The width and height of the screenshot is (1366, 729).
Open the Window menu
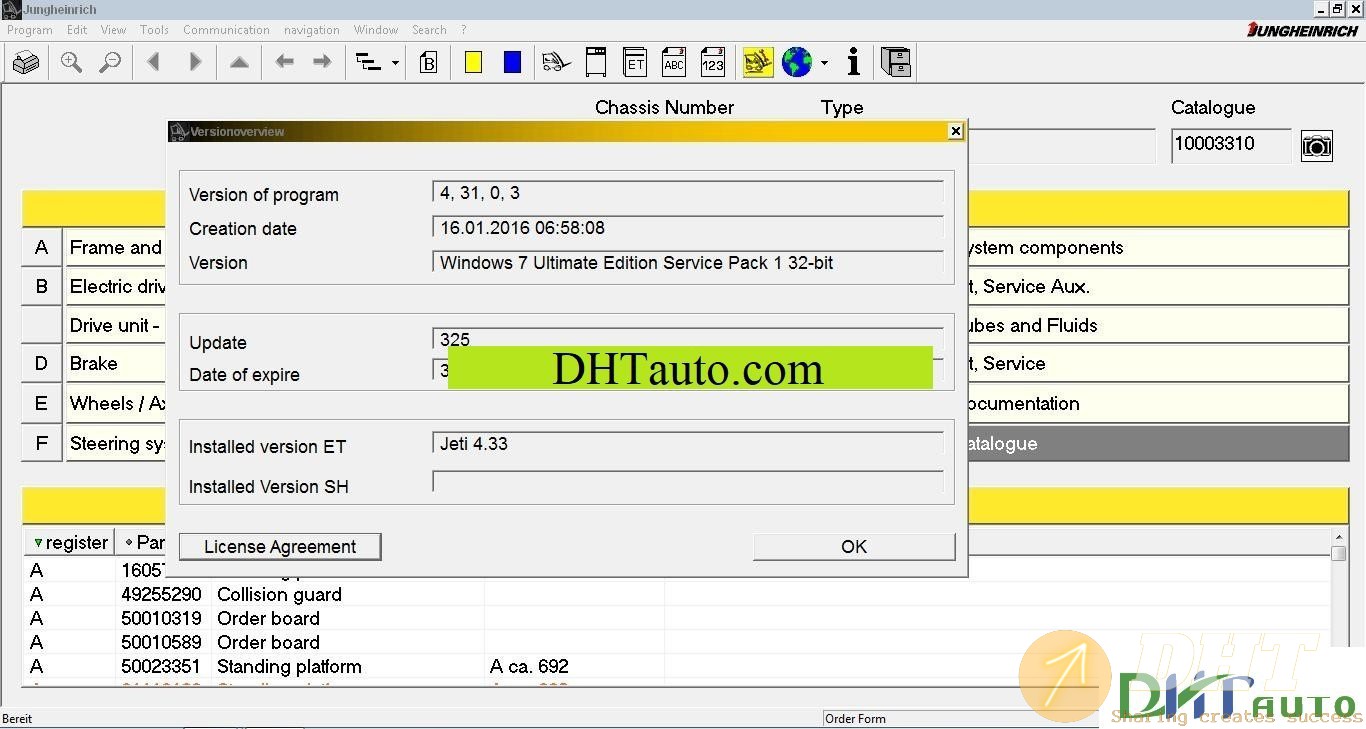(376, 30)
